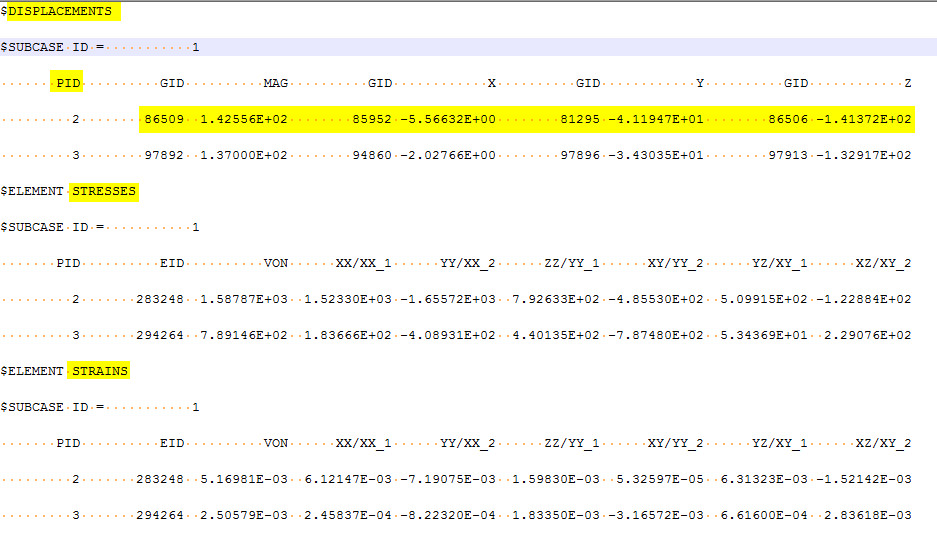Click the element ID 294264 in strains

160,515
